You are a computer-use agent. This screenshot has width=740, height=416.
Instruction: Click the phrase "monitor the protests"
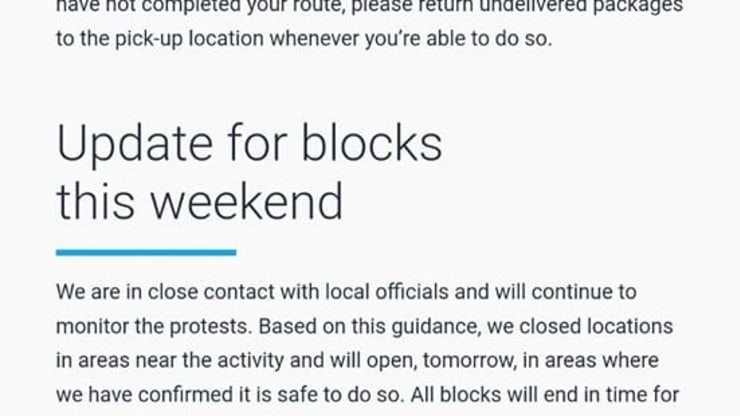[x=154, y=327]
